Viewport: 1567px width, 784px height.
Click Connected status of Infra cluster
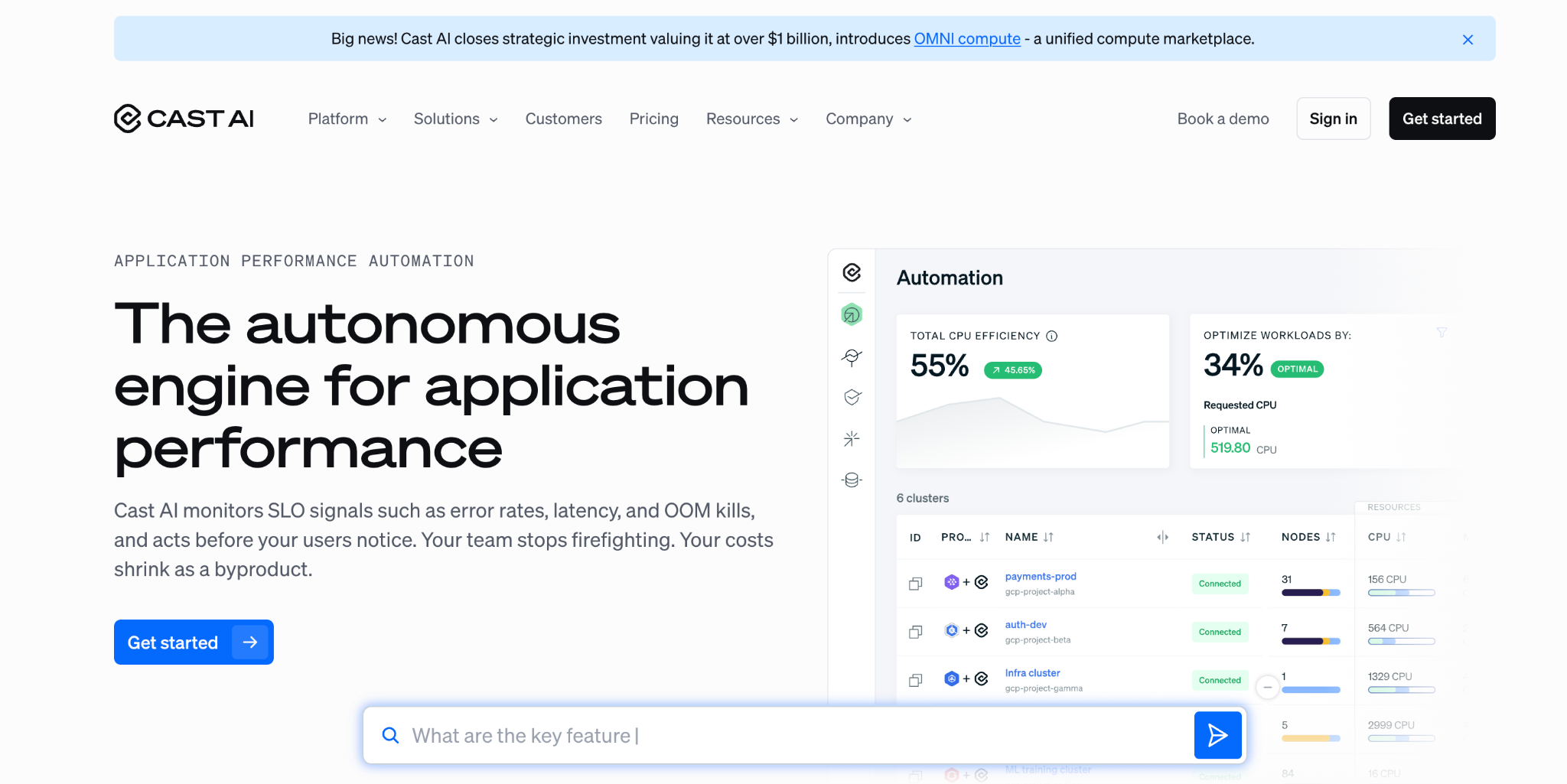pos(1220,680)
